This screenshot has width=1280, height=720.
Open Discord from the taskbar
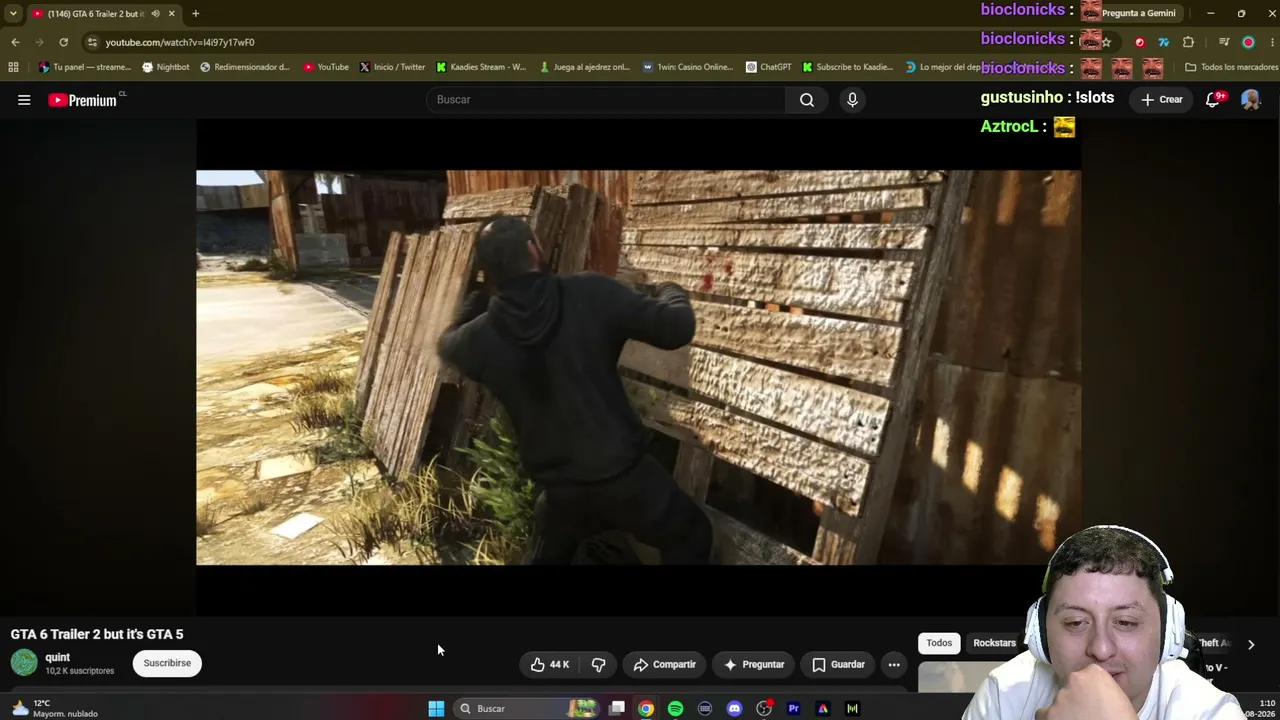pyautogui.click(x=734, y=708)
